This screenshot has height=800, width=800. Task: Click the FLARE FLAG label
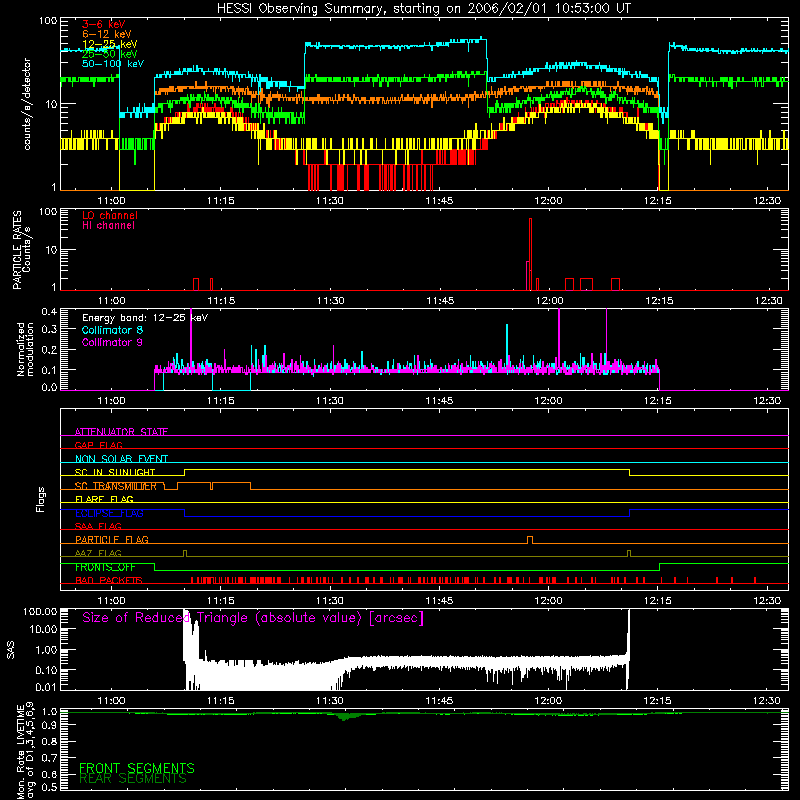click(104, 499)
